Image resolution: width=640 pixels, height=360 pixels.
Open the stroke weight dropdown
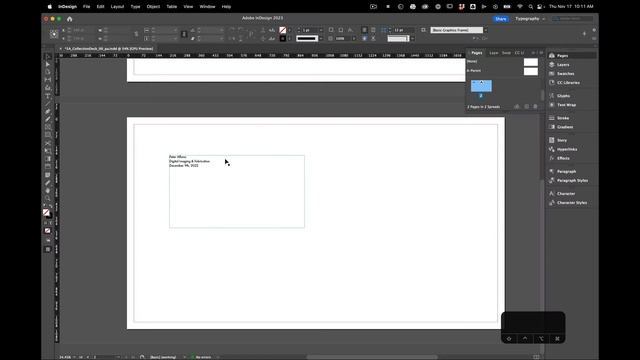tap(321, 30)
